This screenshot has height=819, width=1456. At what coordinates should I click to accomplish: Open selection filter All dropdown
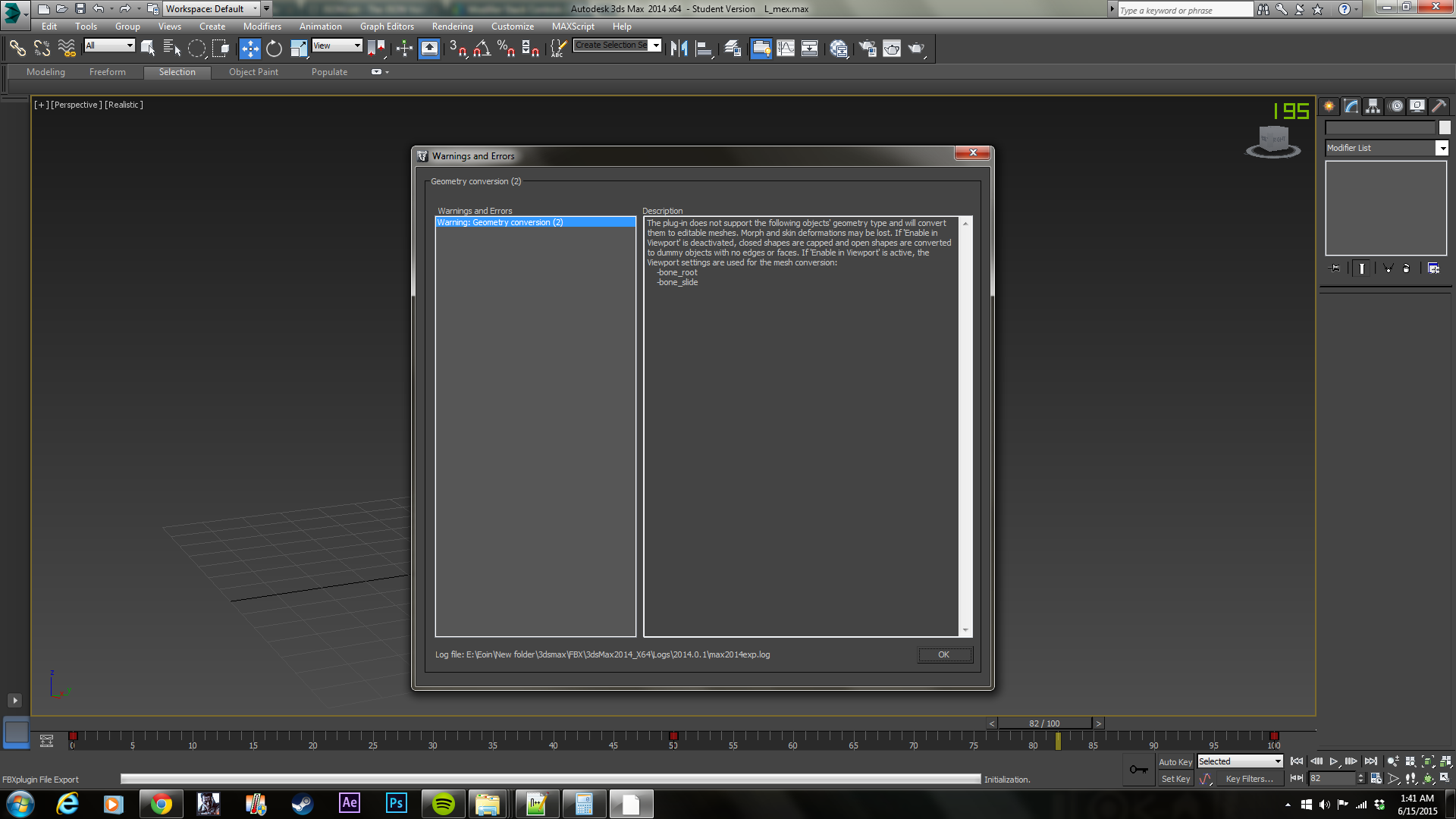109,45
